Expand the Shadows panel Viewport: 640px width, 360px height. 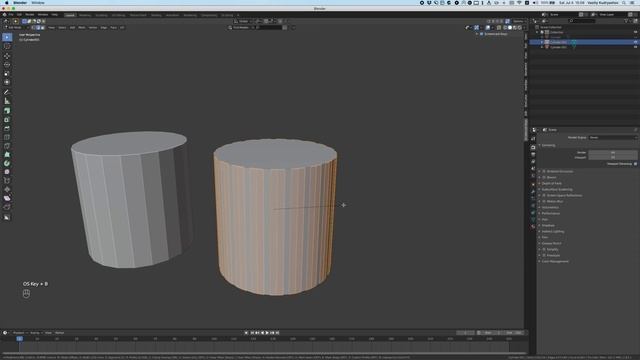547,225
